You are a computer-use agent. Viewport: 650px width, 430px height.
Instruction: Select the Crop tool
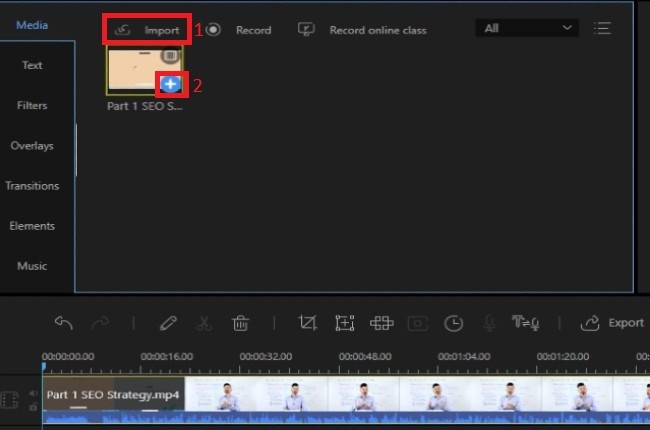[x=308, y=323]
